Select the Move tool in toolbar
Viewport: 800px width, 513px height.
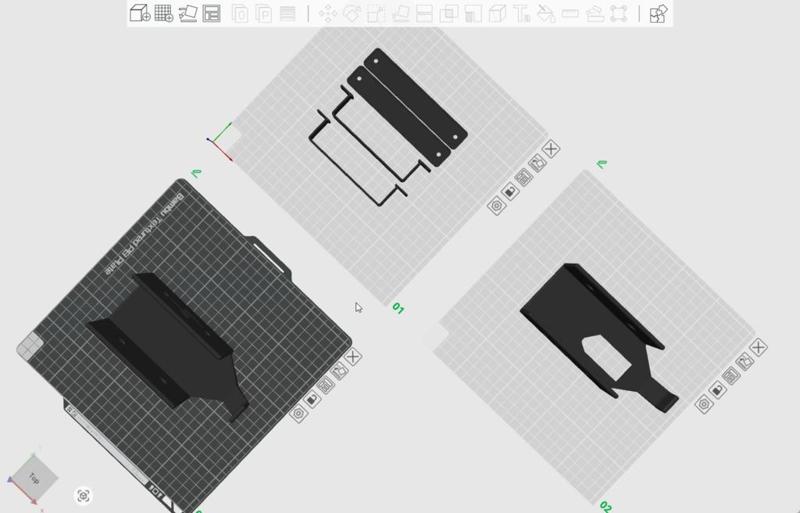coord(328,13)
